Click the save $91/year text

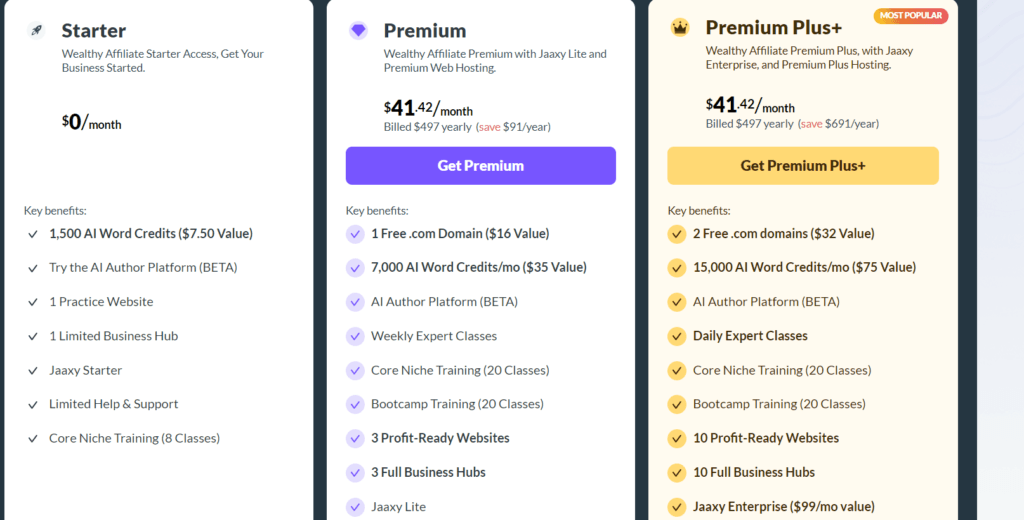click(515, 127)
